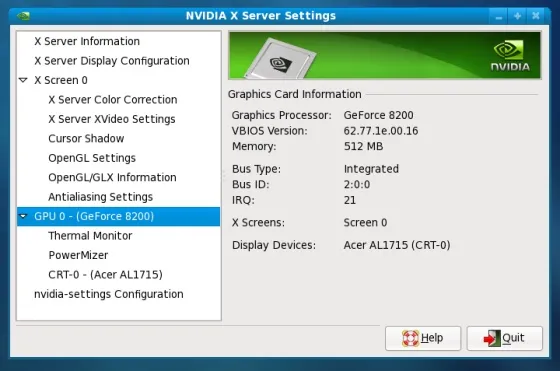Click the Memory label
Viewport: 560px width, 371px height.
[x=254, y=146]
